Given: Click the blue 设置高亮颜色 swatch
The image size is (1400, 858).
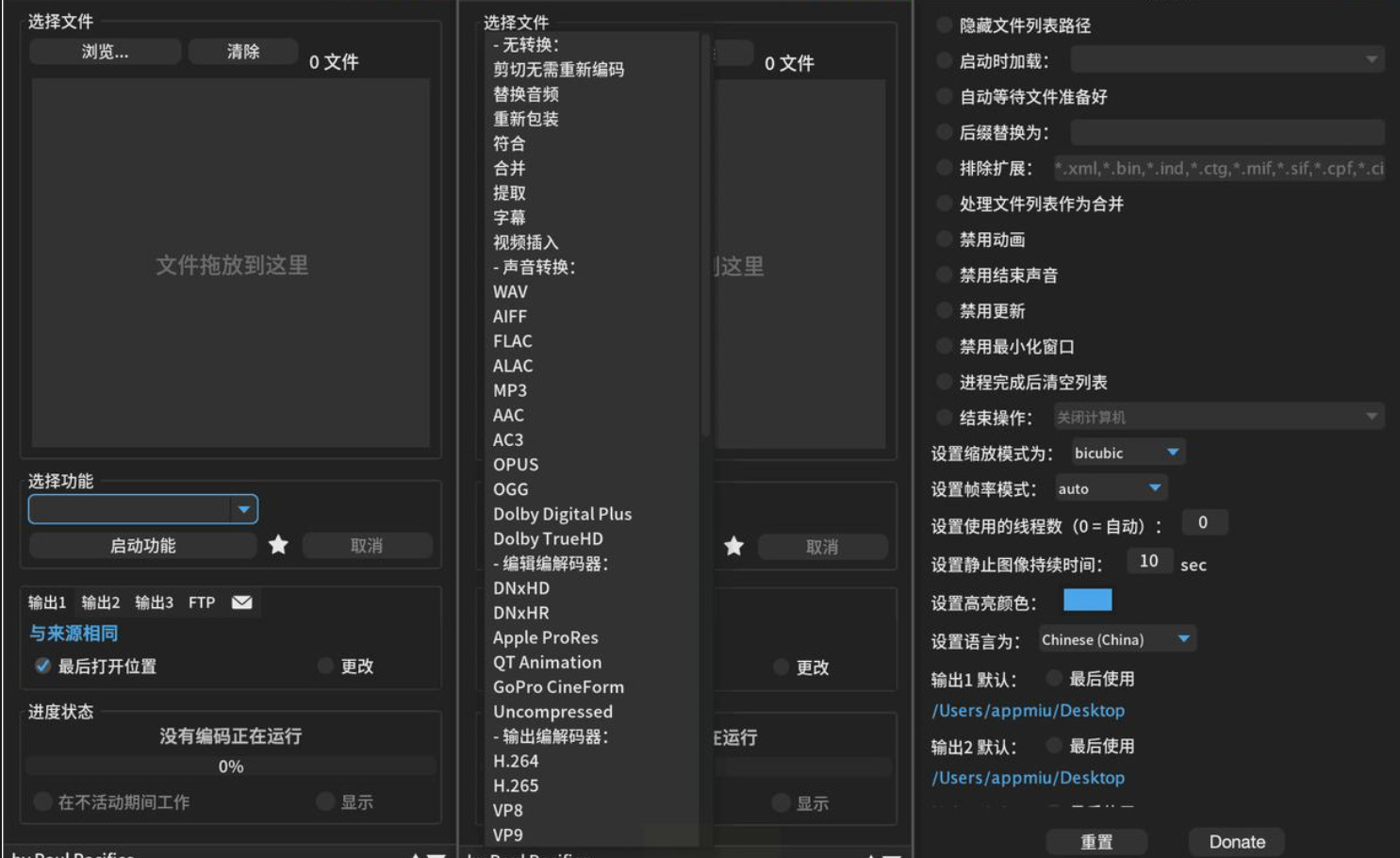Looking at the screenshot, I should point(1087,600).
